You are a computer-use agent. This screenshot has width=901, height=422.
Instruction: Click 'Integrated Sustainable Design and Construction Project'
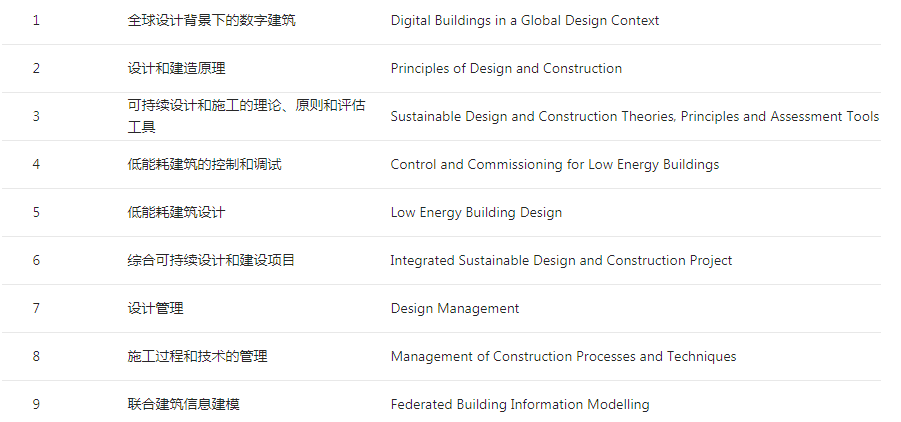click(x=561, y=261)
